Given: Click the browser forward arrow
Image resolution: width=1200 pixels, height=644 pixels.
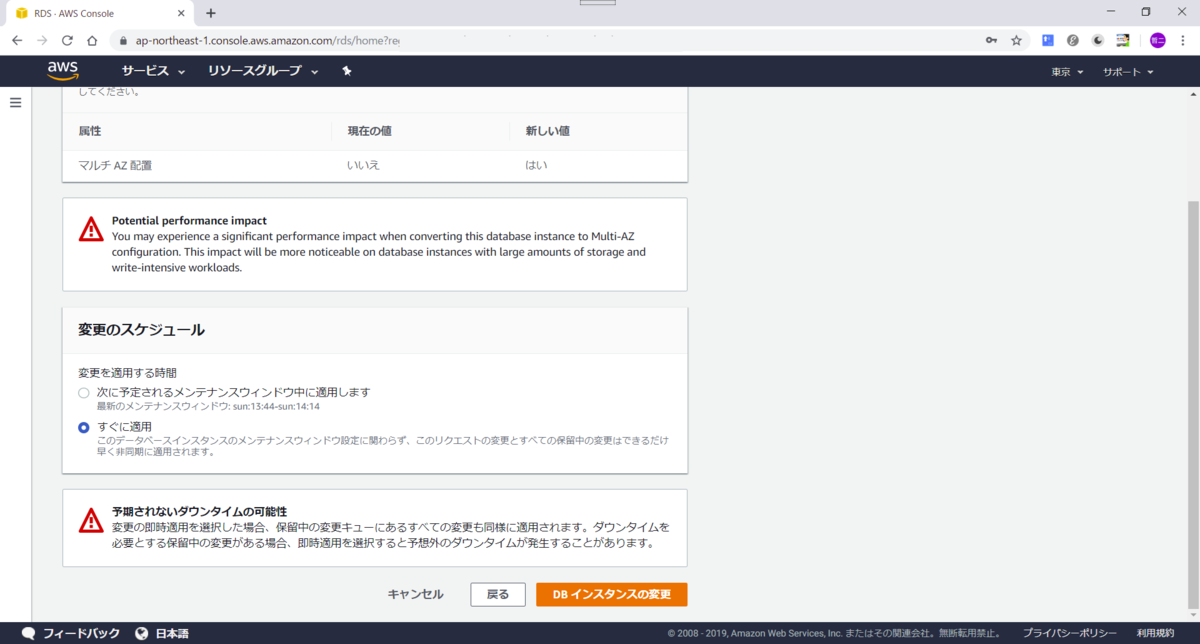Looking at the screenshot, I should pos(42,41).
